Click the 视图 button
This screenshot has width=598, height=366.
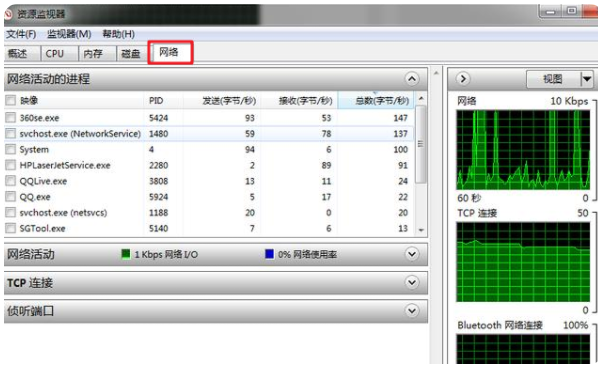553,79
